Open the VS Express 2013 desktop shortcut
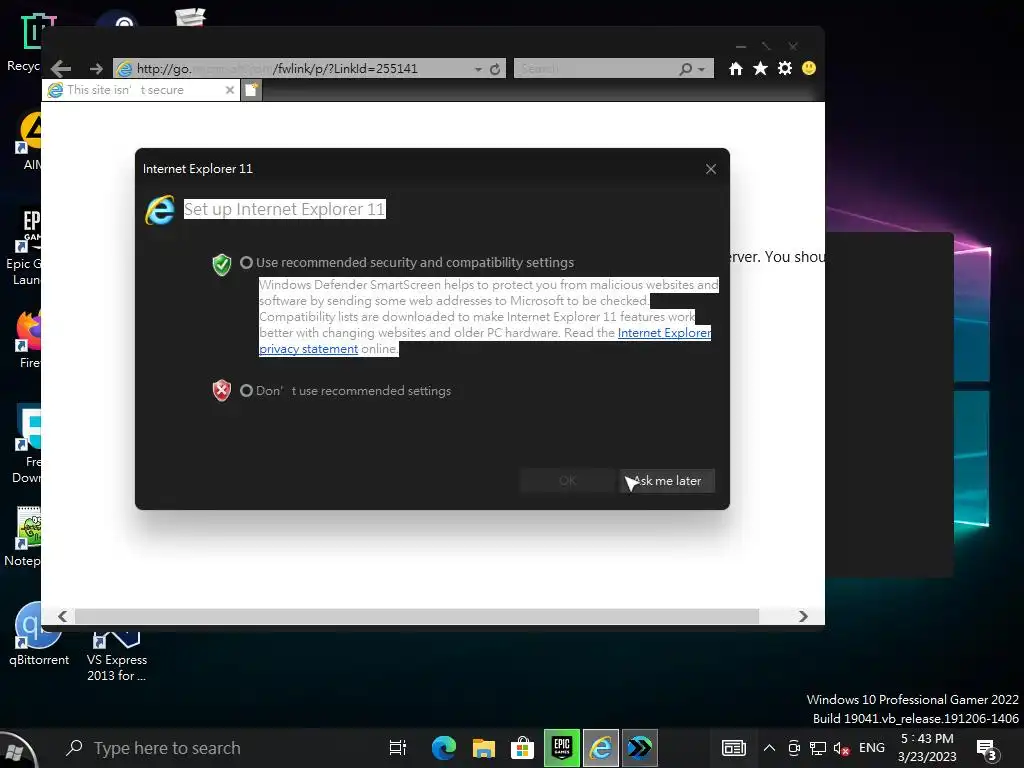Viewport: 1024px width, 768px height. (x=117, y=656)
